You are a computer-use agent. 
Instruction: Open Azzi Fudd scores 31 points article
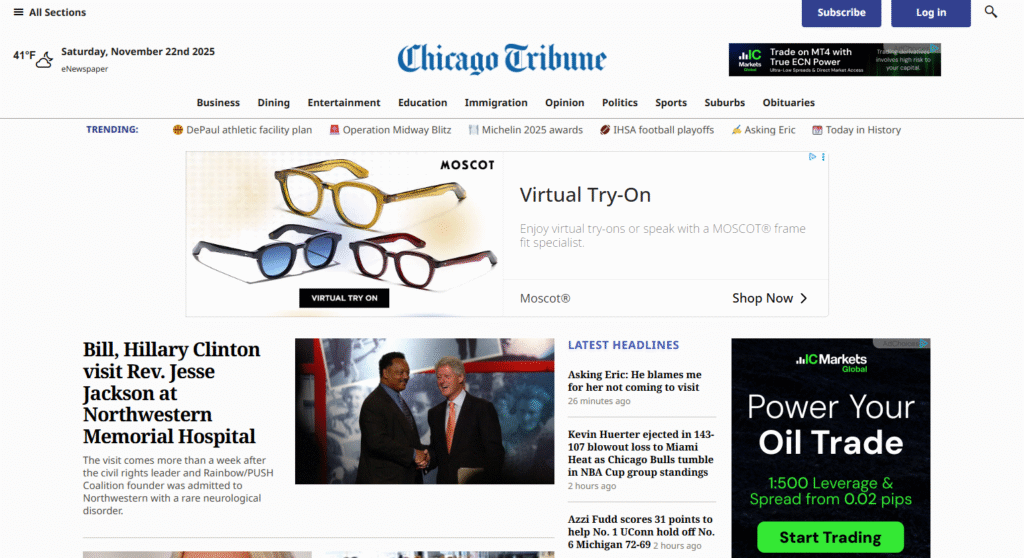point(641,531)
